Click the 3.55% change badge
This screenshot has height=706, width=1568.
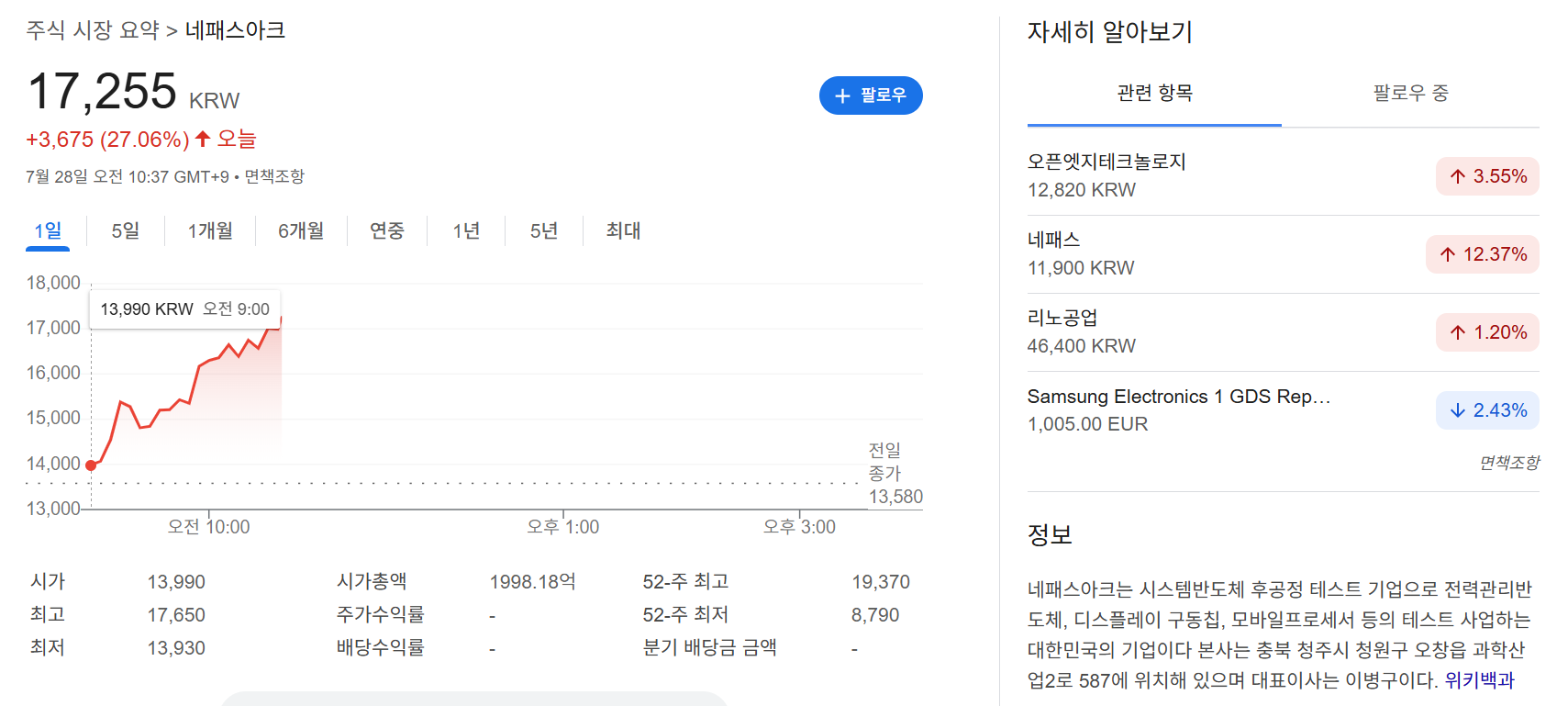pyautogui.click(x=1487, y=176)
